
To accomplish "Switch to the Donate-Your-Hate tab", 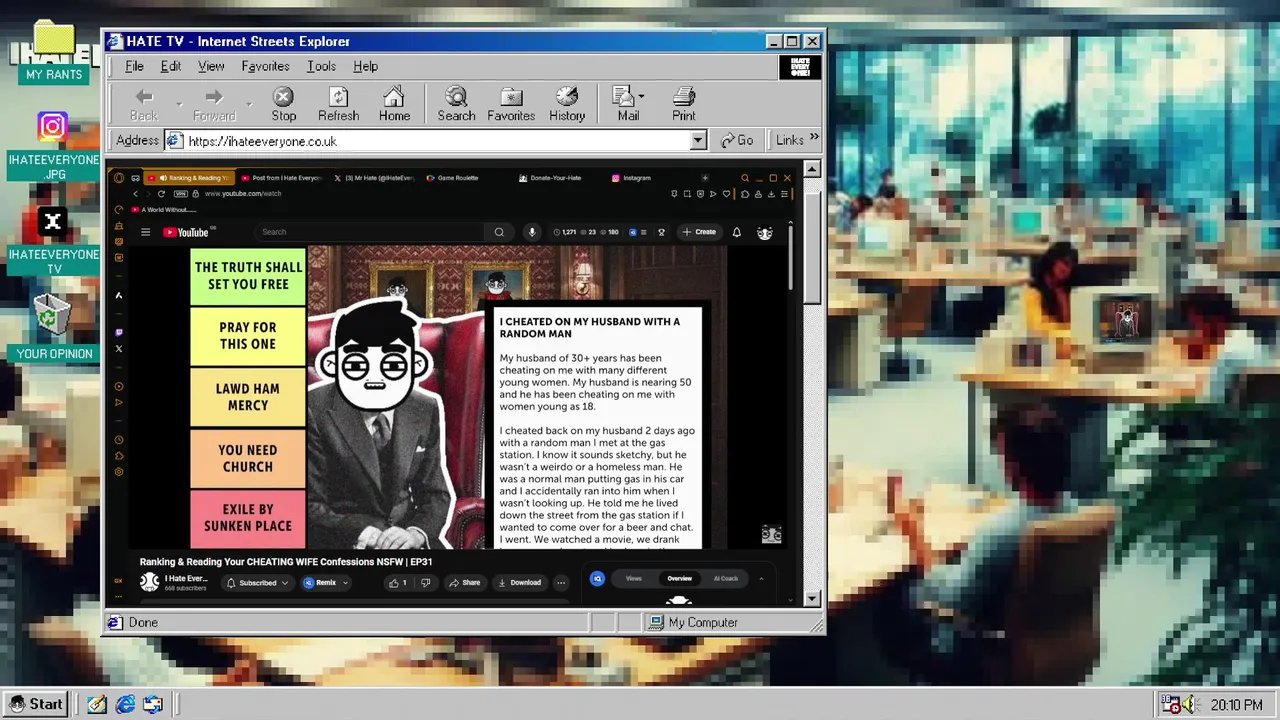I will (x=551, y=178).
